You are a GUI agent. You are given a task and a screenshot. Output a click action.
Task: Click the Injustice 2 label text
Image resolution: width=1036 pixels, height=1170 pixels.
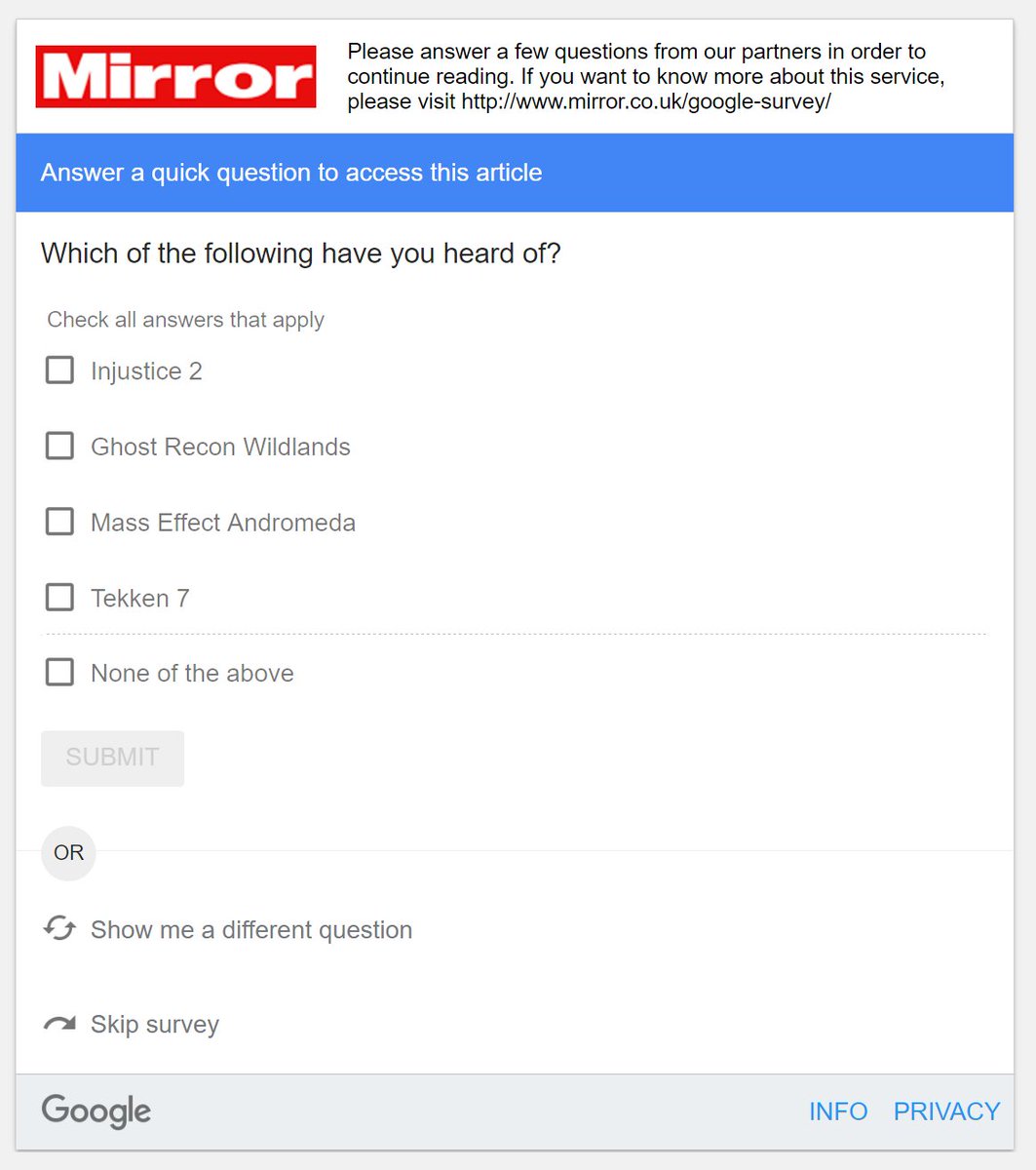[146, 371]
